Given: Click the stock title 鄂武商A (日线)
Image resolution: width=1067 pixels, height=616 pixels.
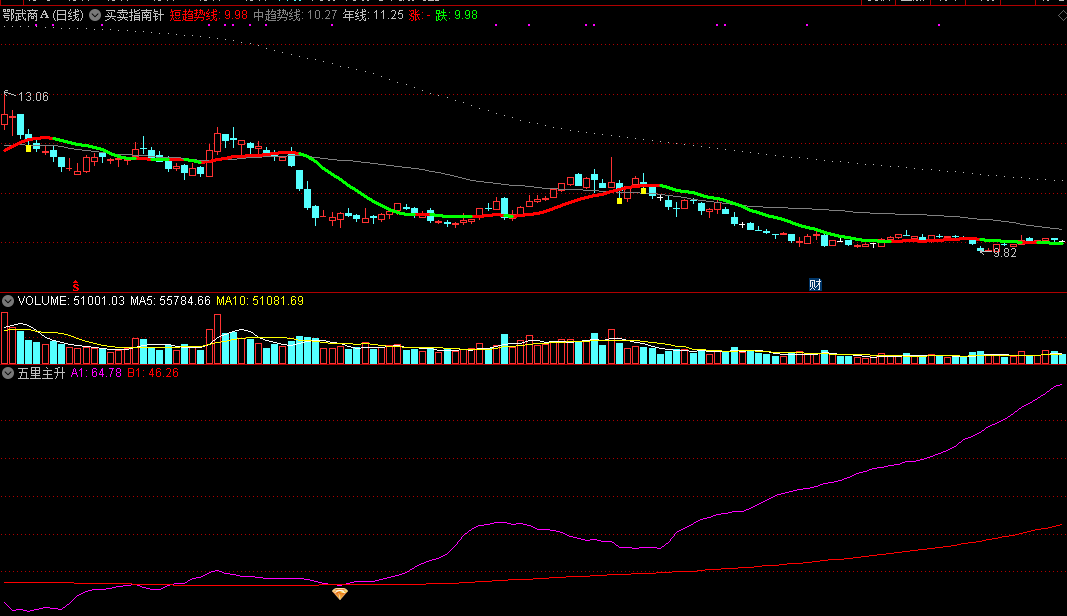Looking at the screenshot, I should point(43,15).
